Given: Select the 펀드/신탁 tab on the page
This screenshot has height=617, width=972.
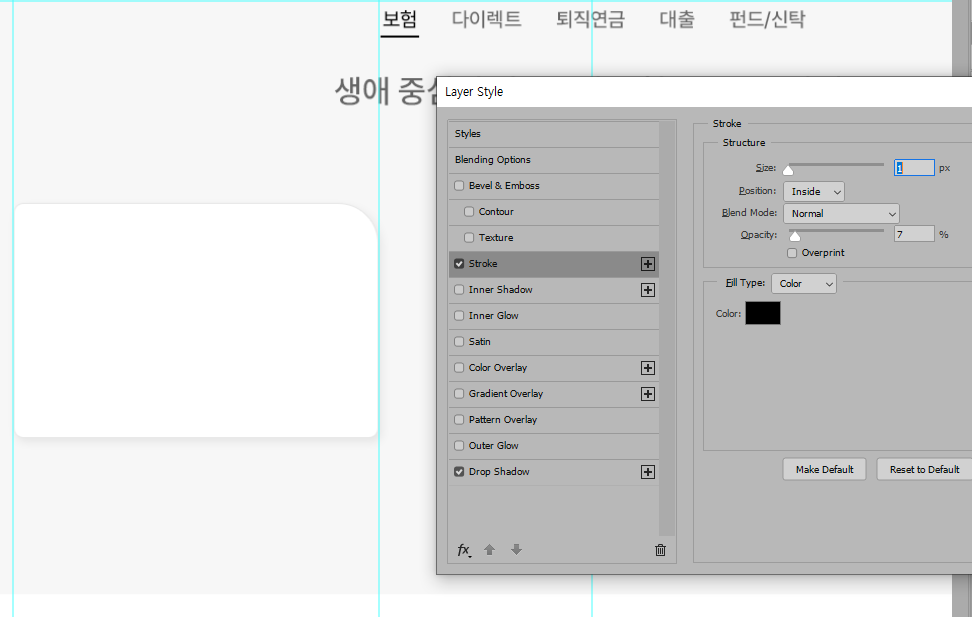Looking at the screenshot, I should pos(767,19).
